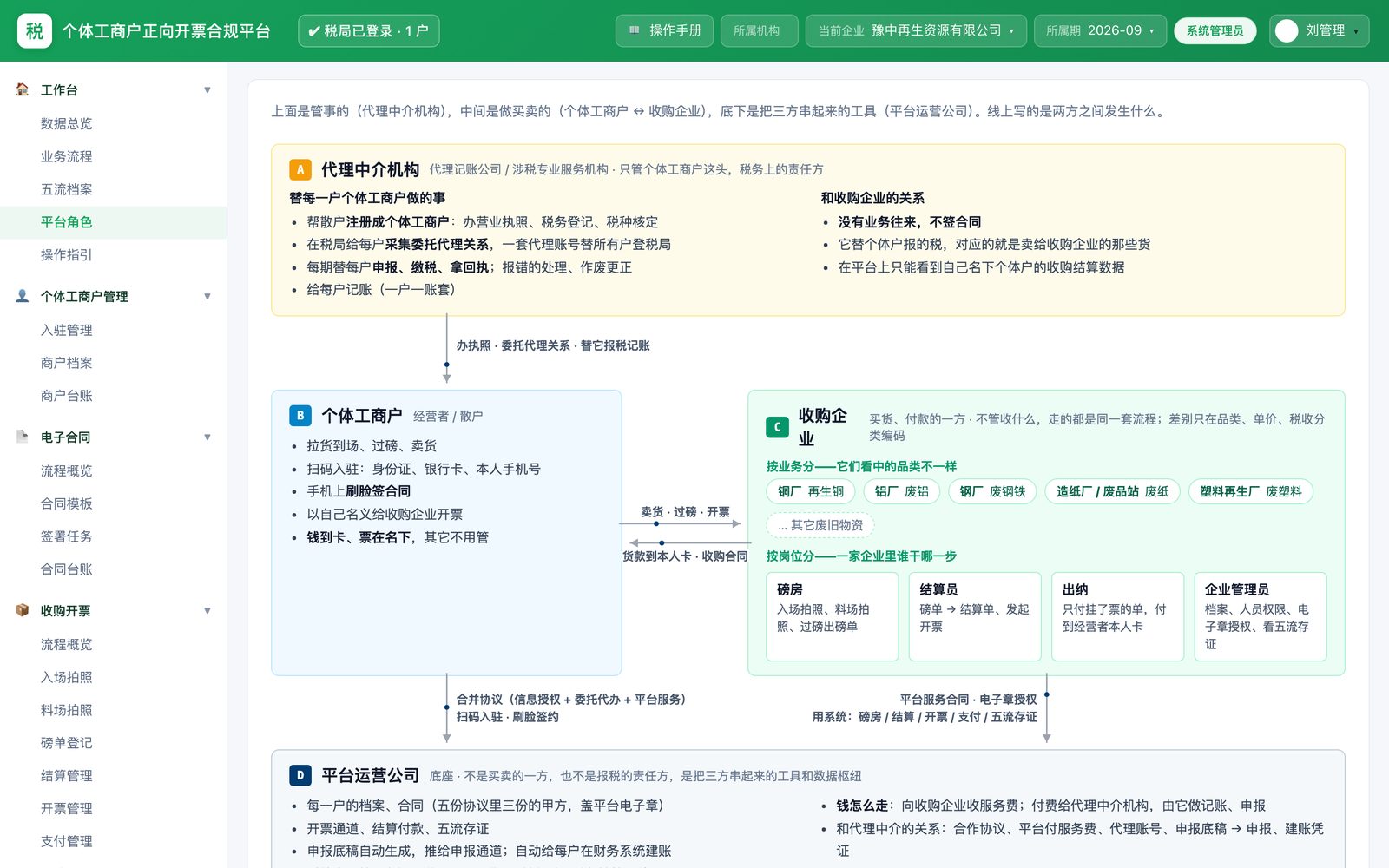Screen dimensions: 1389x868
Task: Open 操作指引 in sidebar
Action: [x=113, y=255]
